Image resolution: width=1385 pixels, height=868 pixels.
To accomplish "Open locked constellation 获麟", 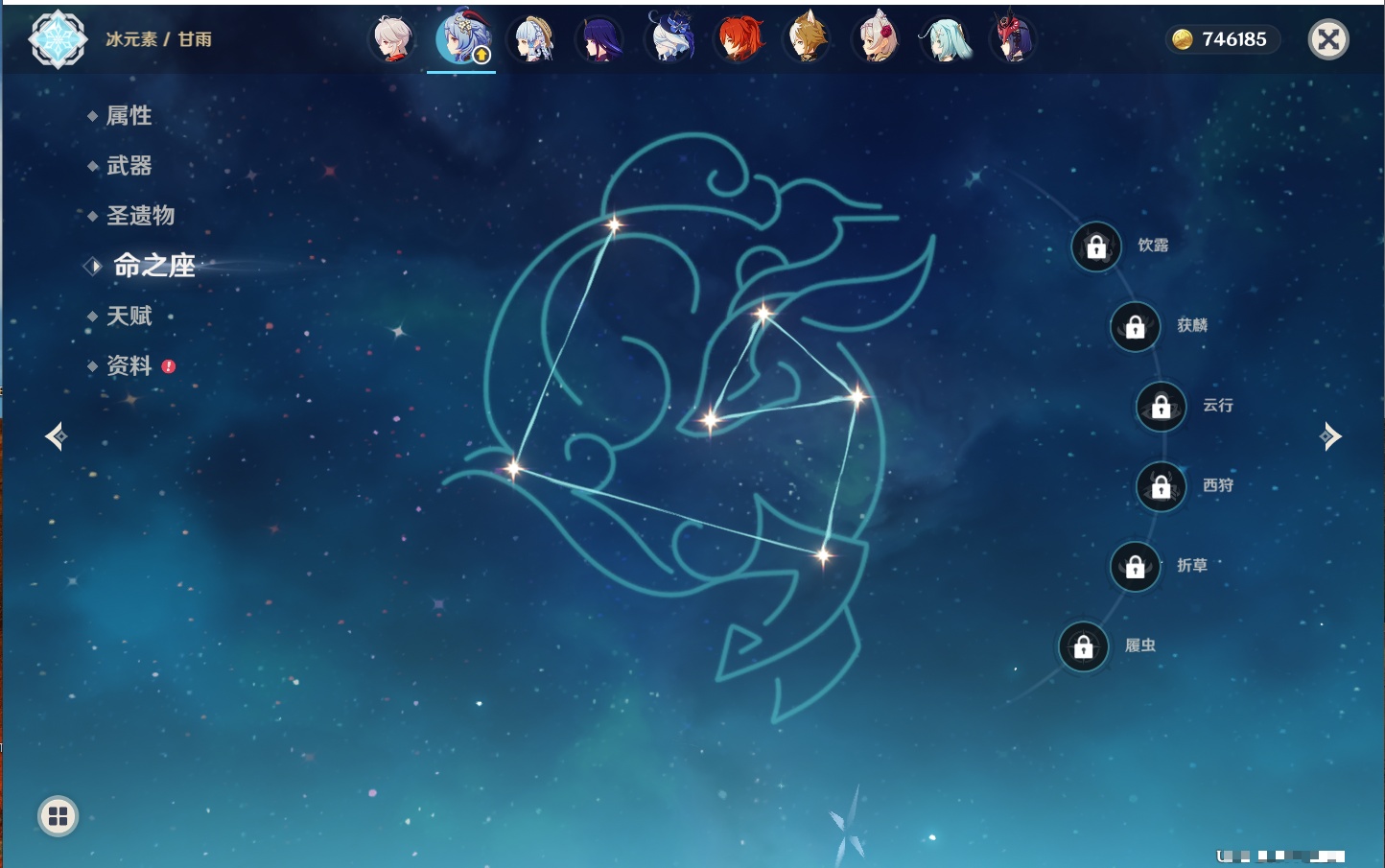I will coord(1136,327).
